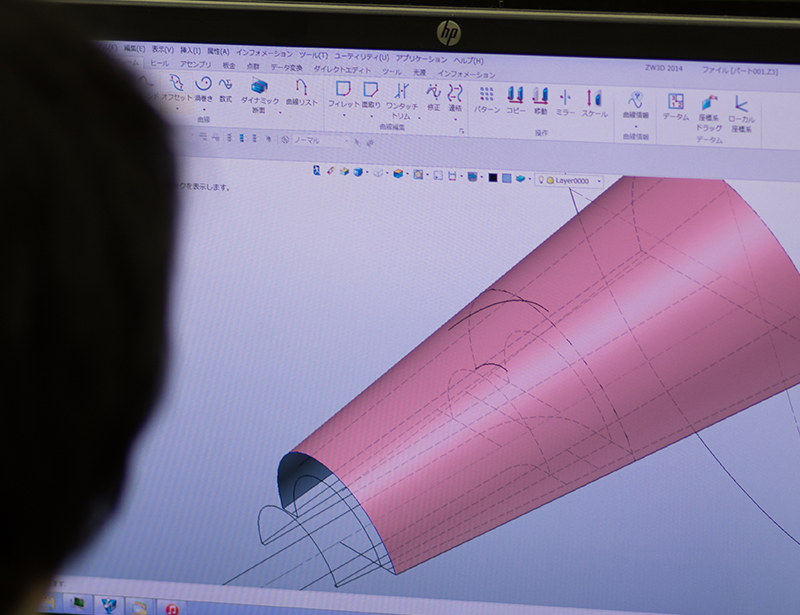Select the フィレット fillet tool

pos(343,95)
